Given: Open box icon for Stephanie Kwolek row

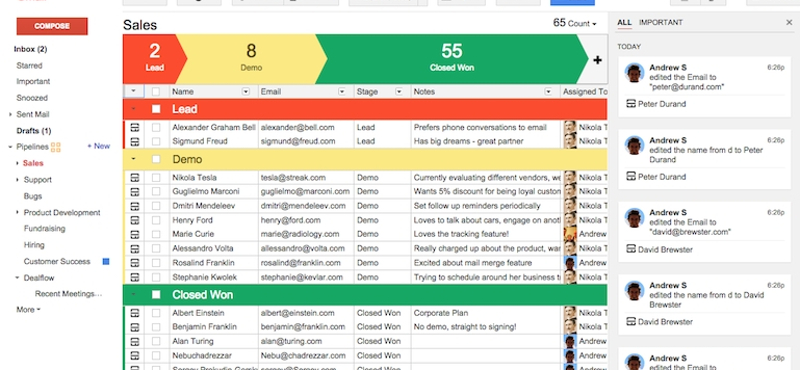Looking at the screenshot, I should click(x=135, y=277).
